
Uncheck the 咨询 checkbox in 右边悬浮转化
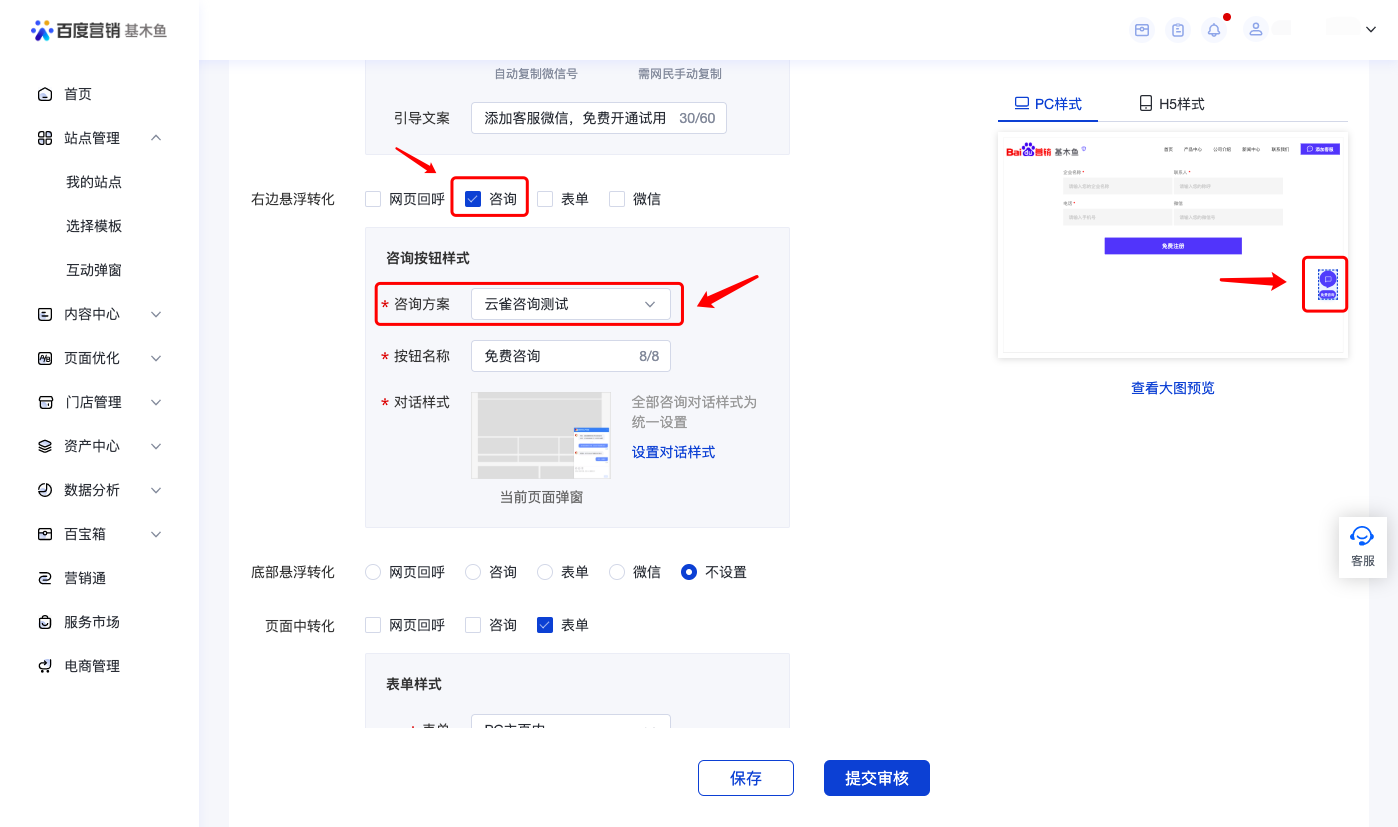pos(472,198)
